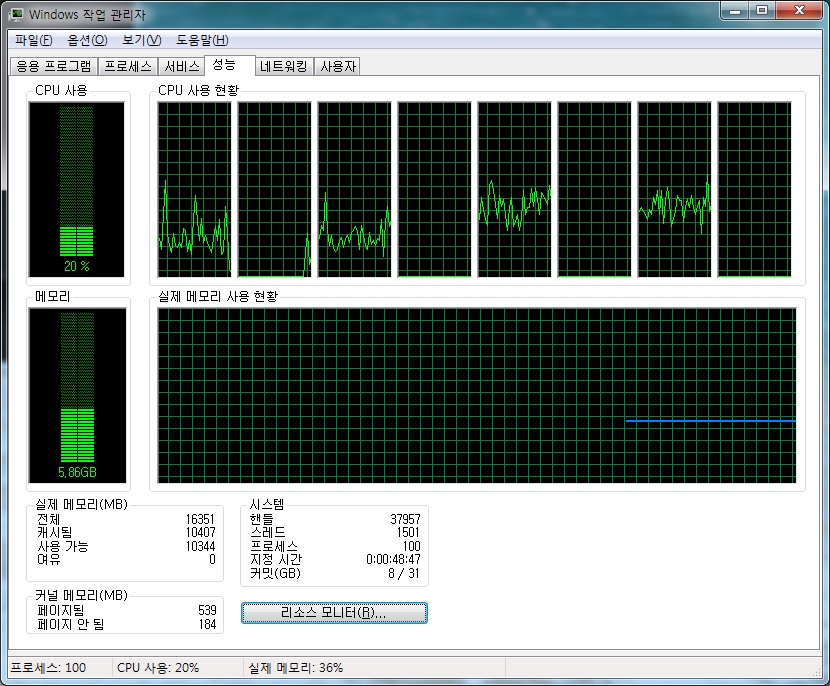This screenshot has width=830, height=686.
Task: Open the 도움말(H) menu
Action: point(202,40)
